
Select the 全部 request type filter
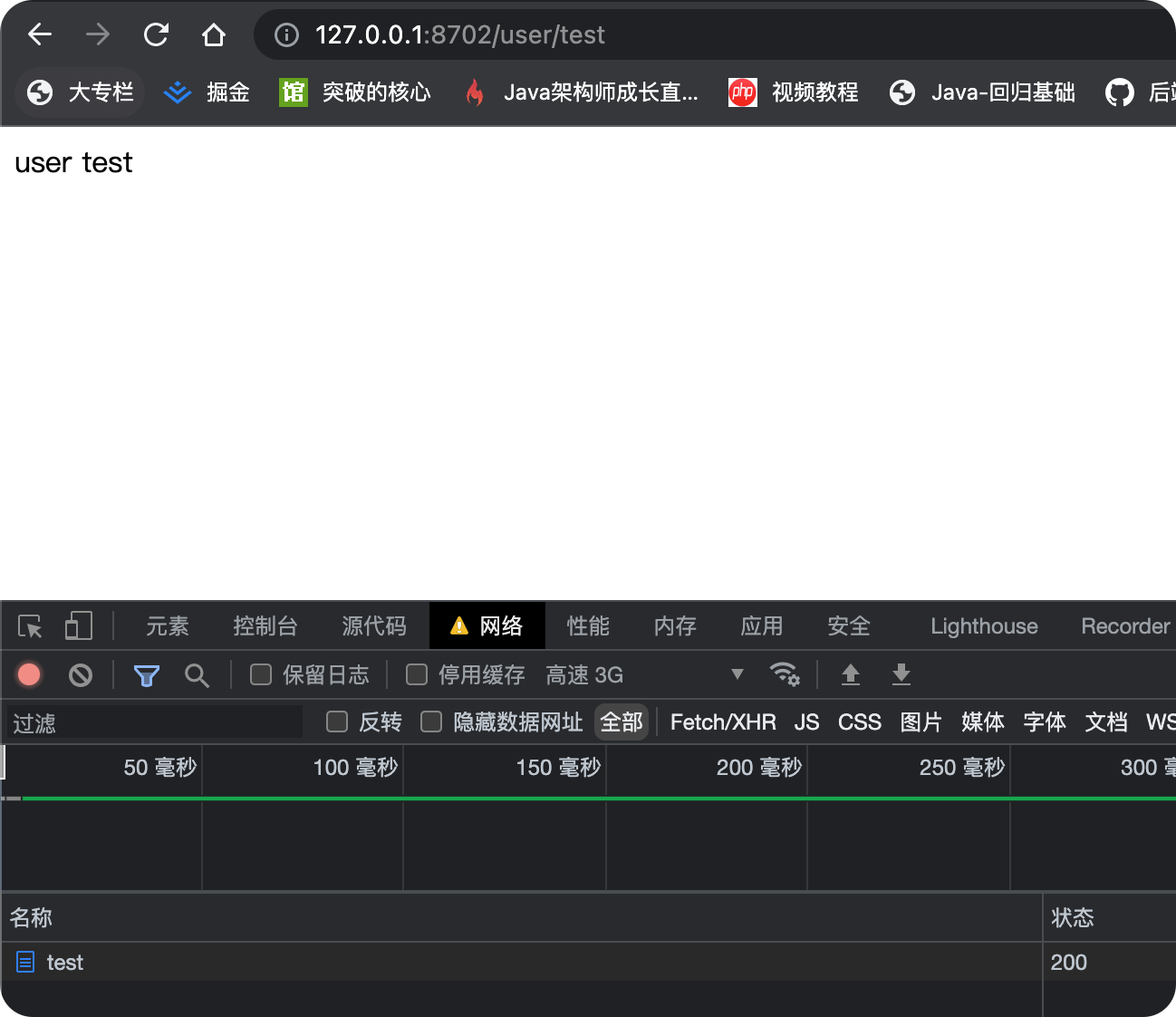click(622, 722)
